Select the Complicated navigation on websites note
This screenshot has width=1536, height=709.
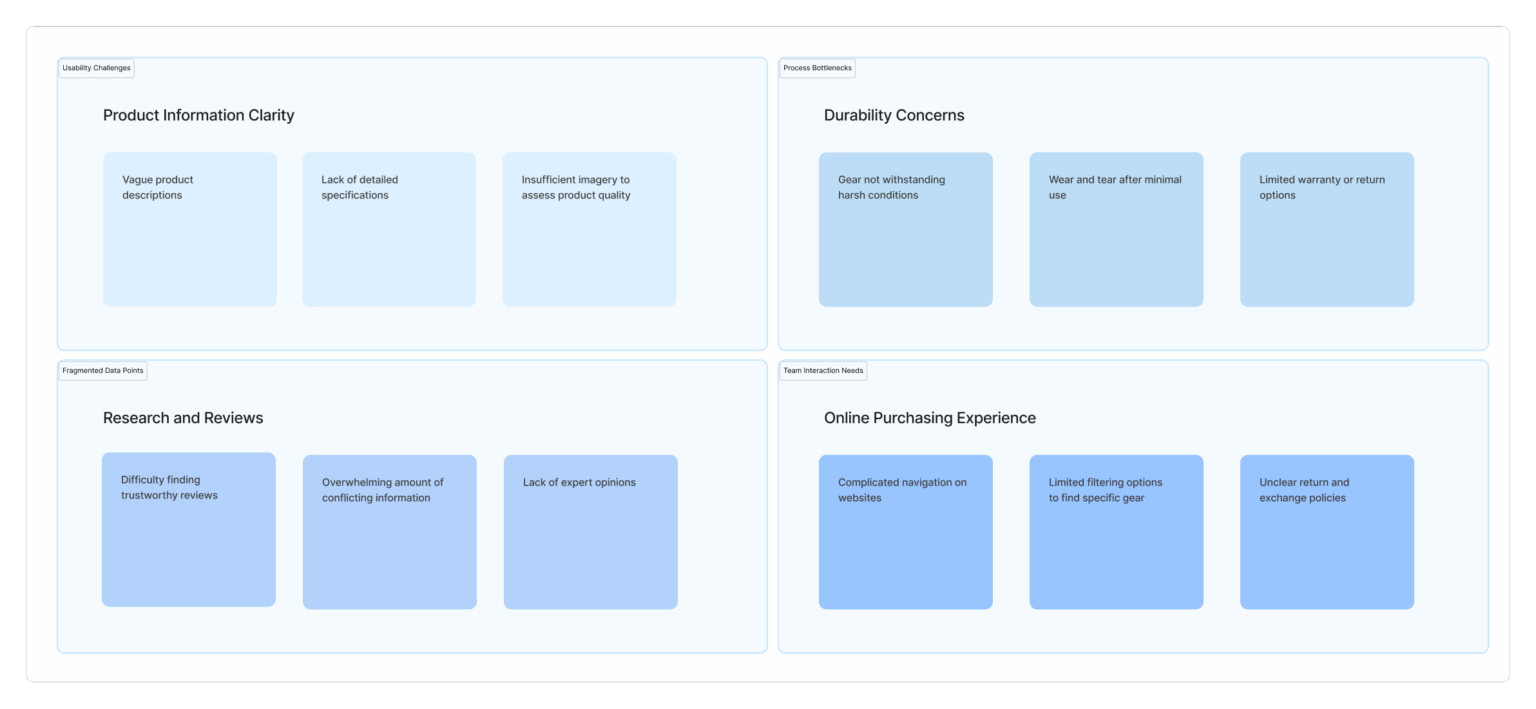906,532
